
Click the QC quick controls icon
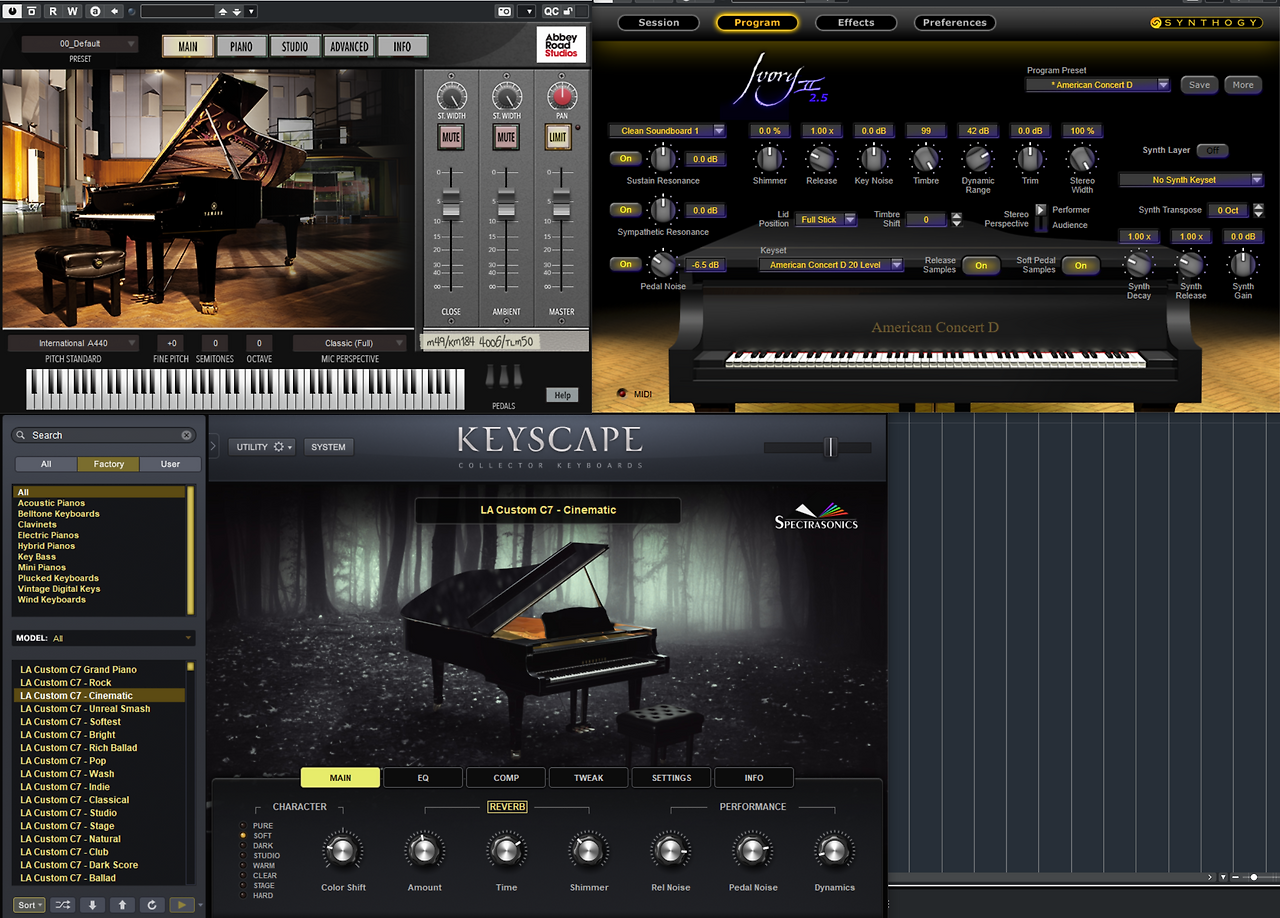click(552, 11)
